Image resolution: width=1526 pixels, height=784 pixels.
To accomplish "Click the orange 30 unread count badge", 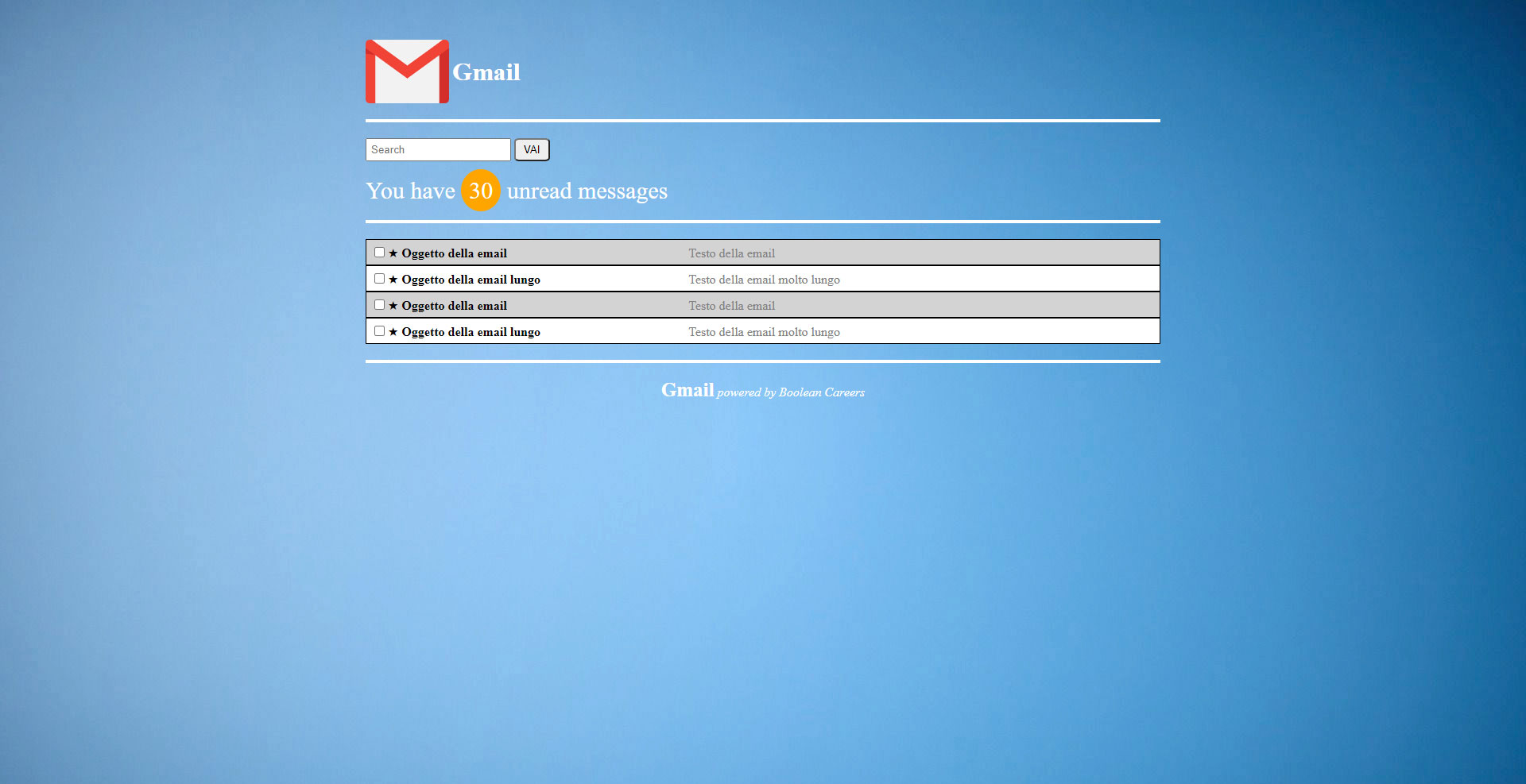I will tap(480, 191).
